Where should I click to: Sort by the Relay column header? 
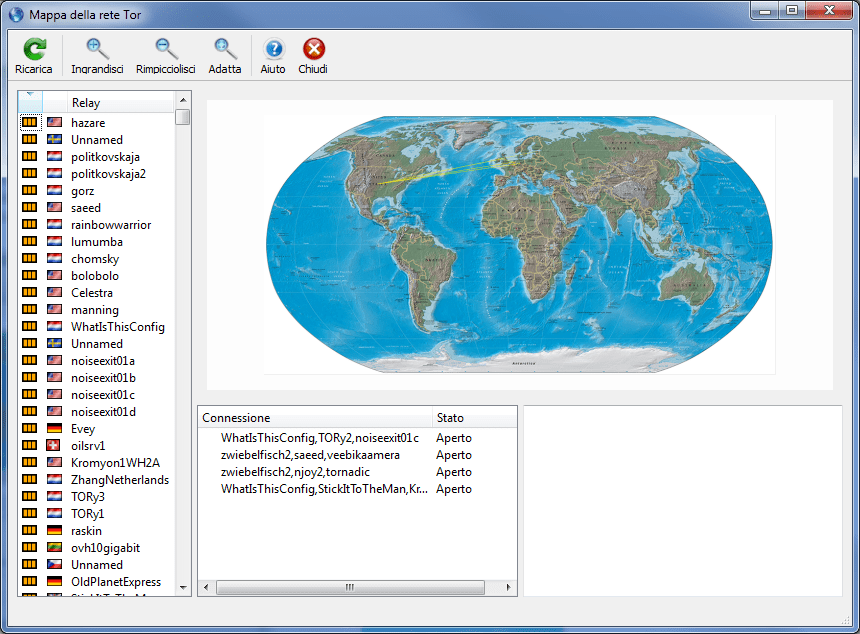[x=121, y=103]
